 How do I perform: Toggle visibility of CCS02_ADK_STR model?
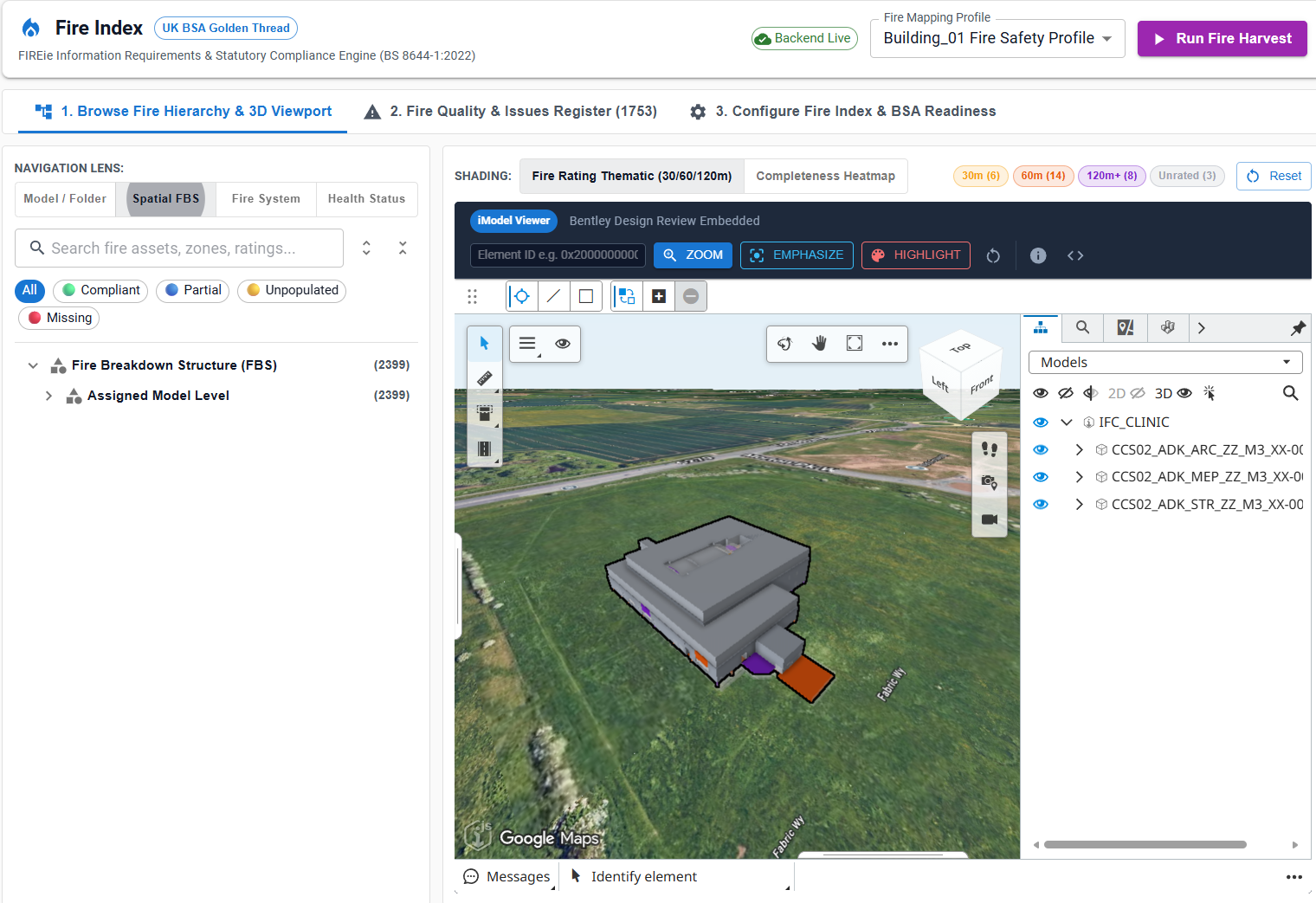tap(1041, 505)
